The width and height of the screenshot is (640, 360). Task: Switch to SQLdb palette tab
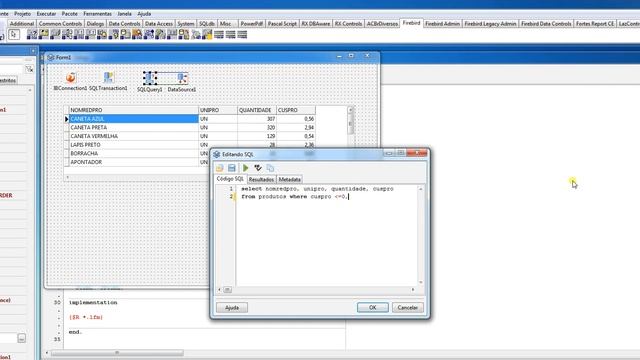(207, 24)
